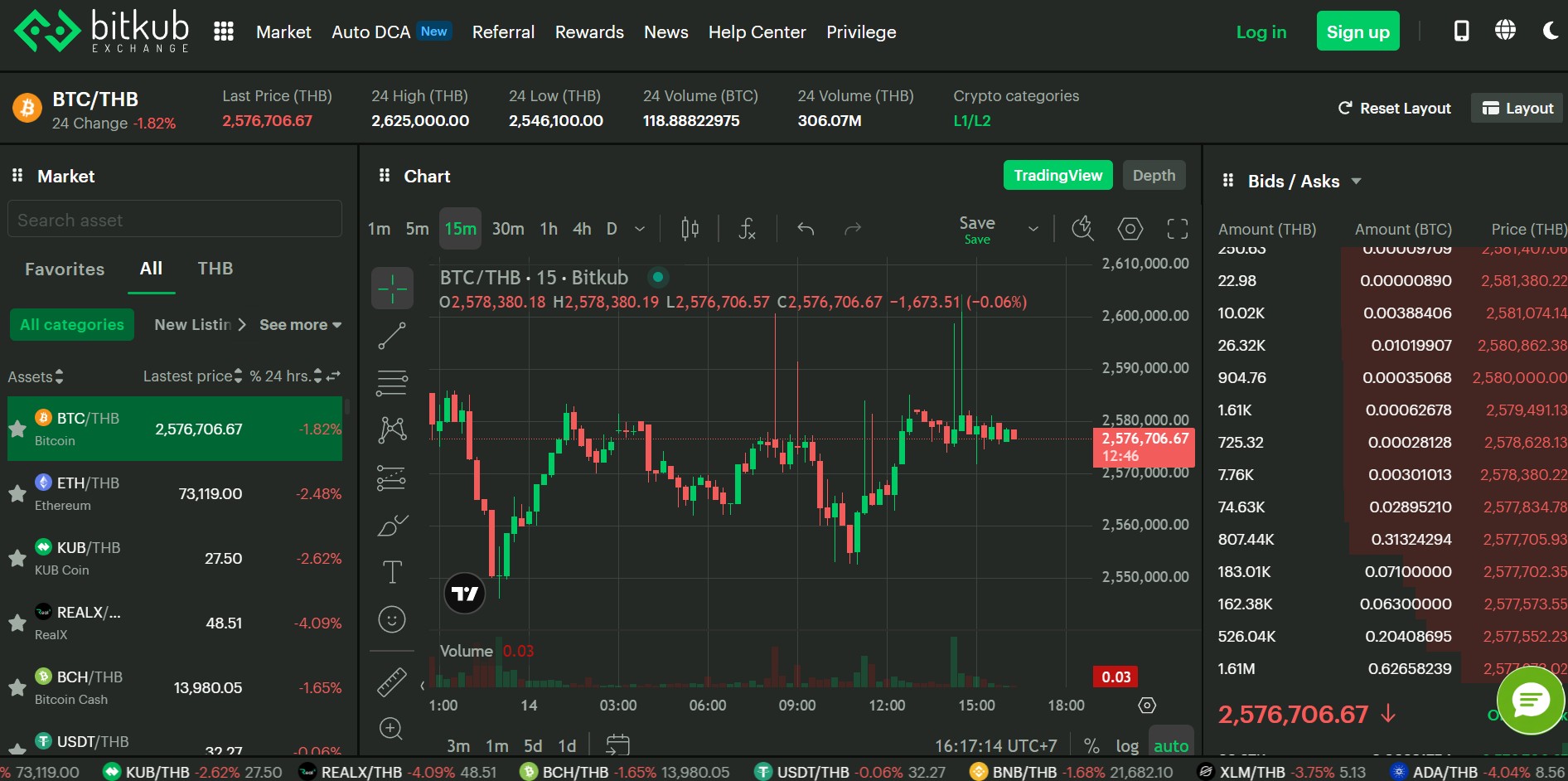1568x781 pixels.
Task: Go to the Referral page
Action: tap(503, 32)
